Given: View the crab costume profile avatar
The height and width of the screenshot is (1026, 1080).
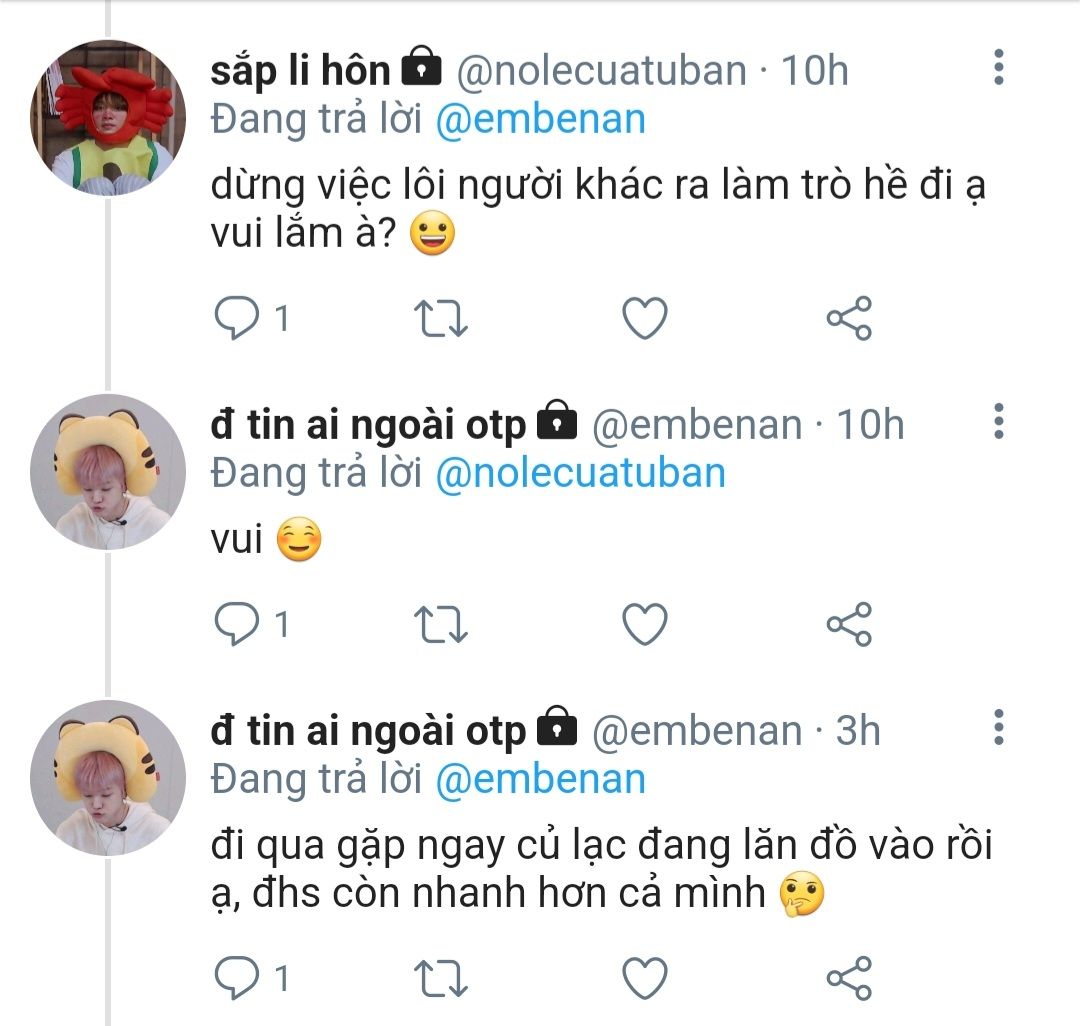Looking at the screenshot, I should pyautogui.click(x=108, y=118).
